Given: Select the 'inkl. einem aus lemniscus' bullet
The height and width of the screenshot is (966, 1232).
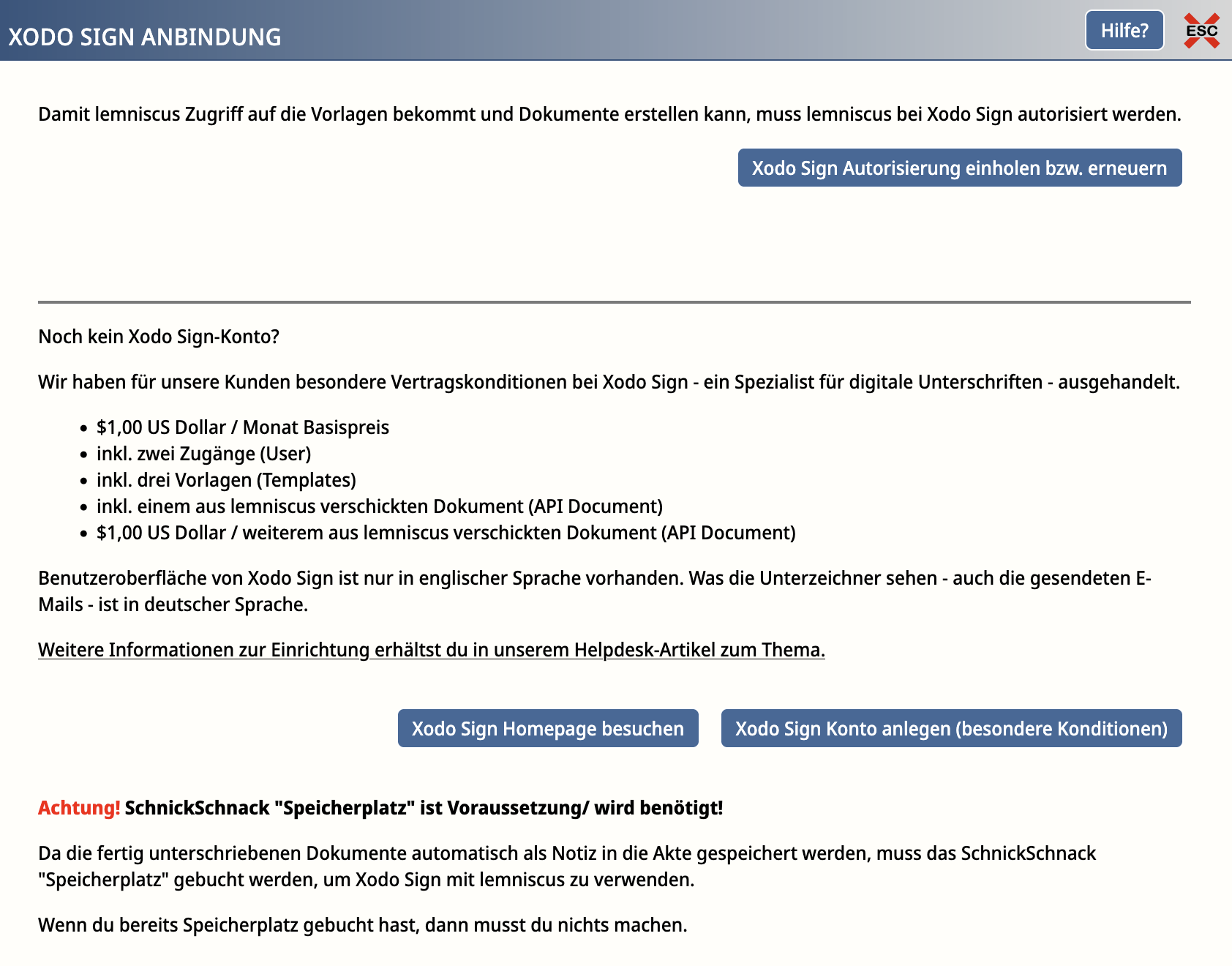Looking at the screenshot, I should pos(379,506).
